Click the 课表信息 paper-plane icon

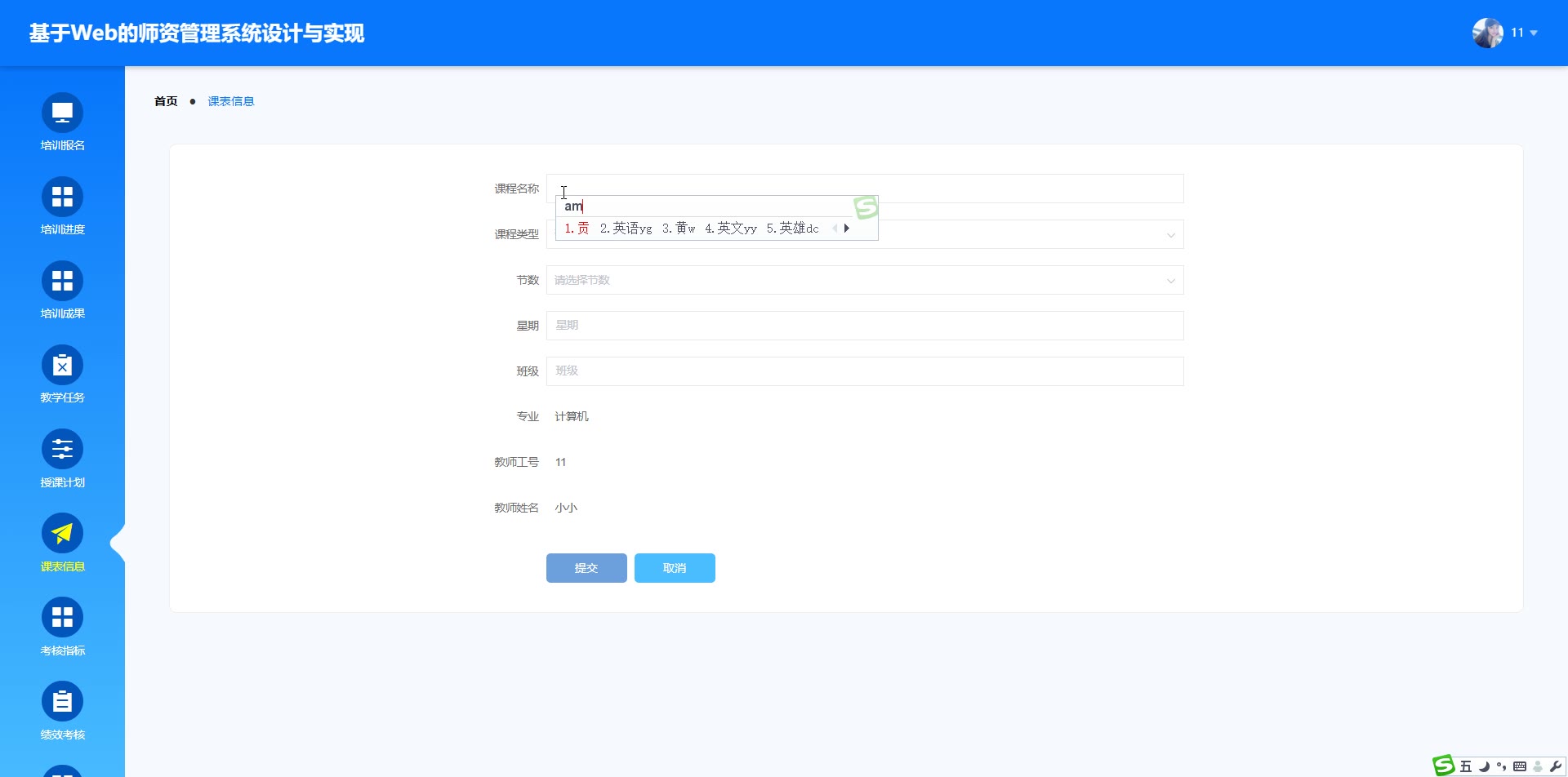(x=62, y=534)
